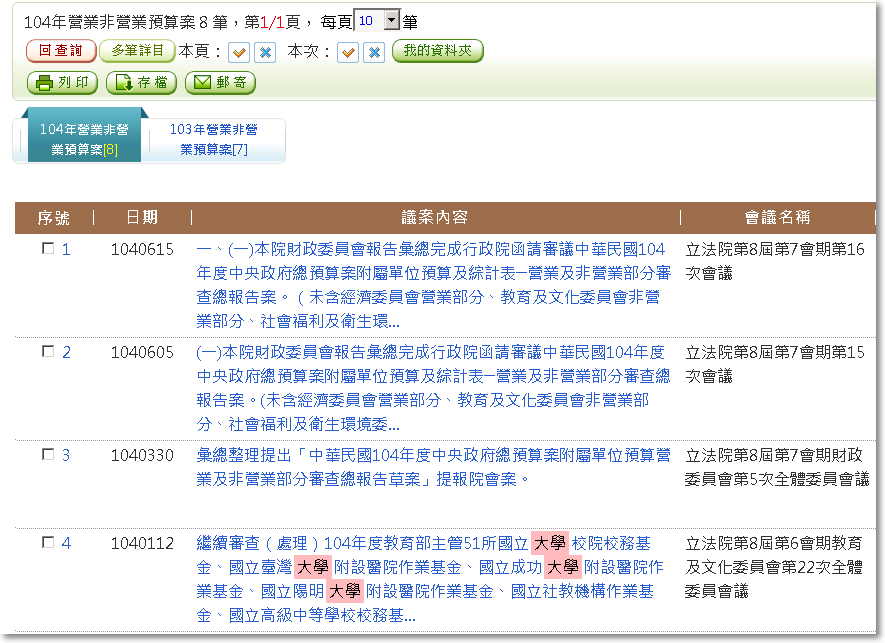Open 我的資料夾 folder

[x=437, y=51]
